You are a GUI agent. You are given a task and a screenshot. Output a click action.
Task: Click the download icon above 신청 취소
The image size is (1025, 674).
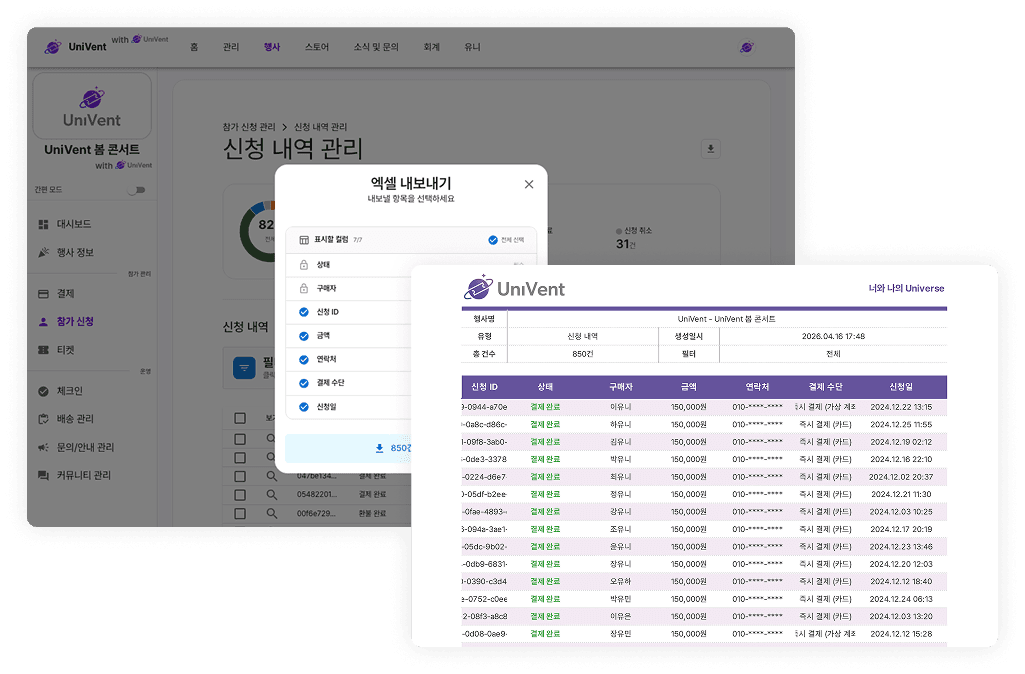tap(710, 148)
